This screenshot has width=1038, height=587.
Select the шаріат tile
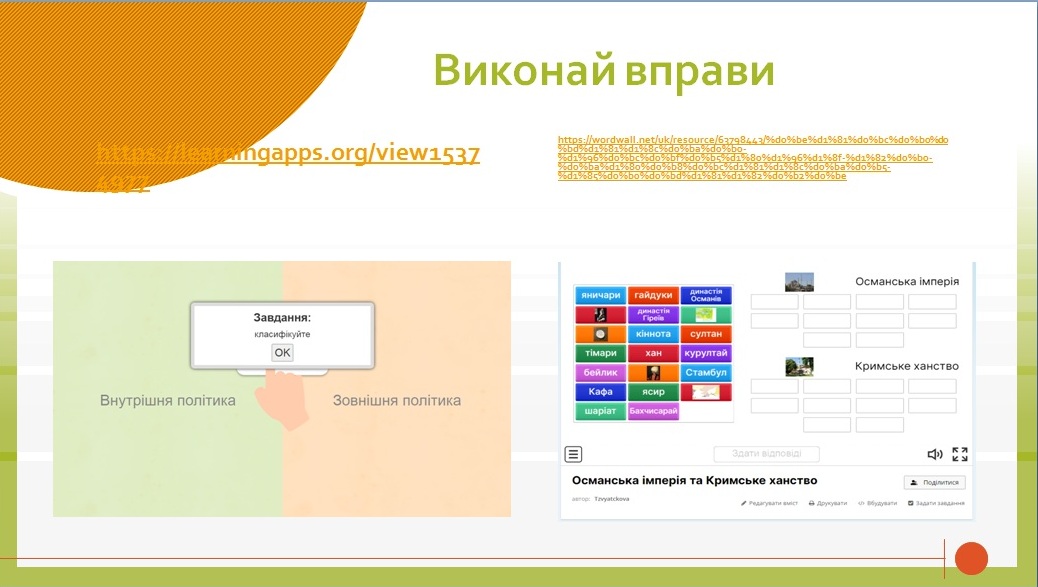[600, 410]
